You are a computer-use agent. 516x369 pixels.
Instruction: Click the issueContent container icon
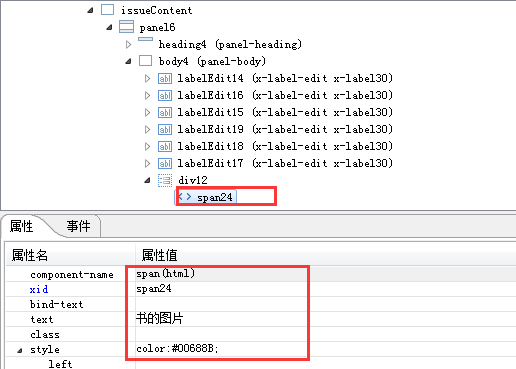coord(107,10)
